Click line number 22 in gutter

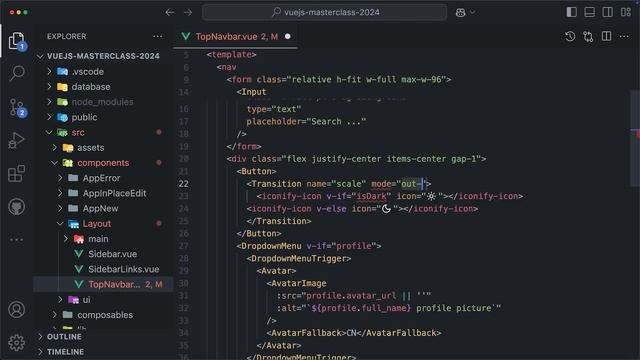click(x=184, y=184)
